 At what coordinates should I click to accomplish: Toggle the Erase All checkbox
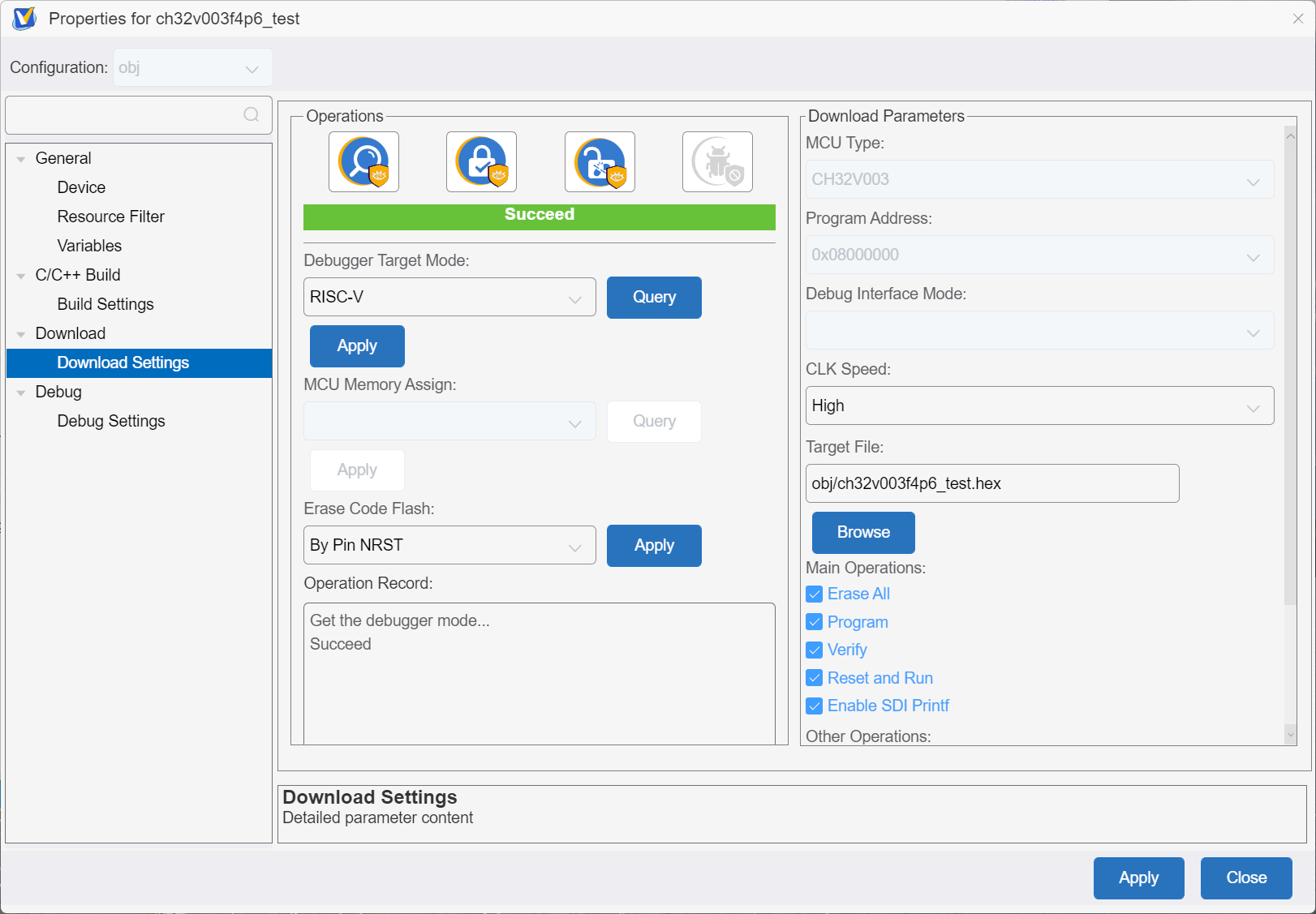(815, 594)
